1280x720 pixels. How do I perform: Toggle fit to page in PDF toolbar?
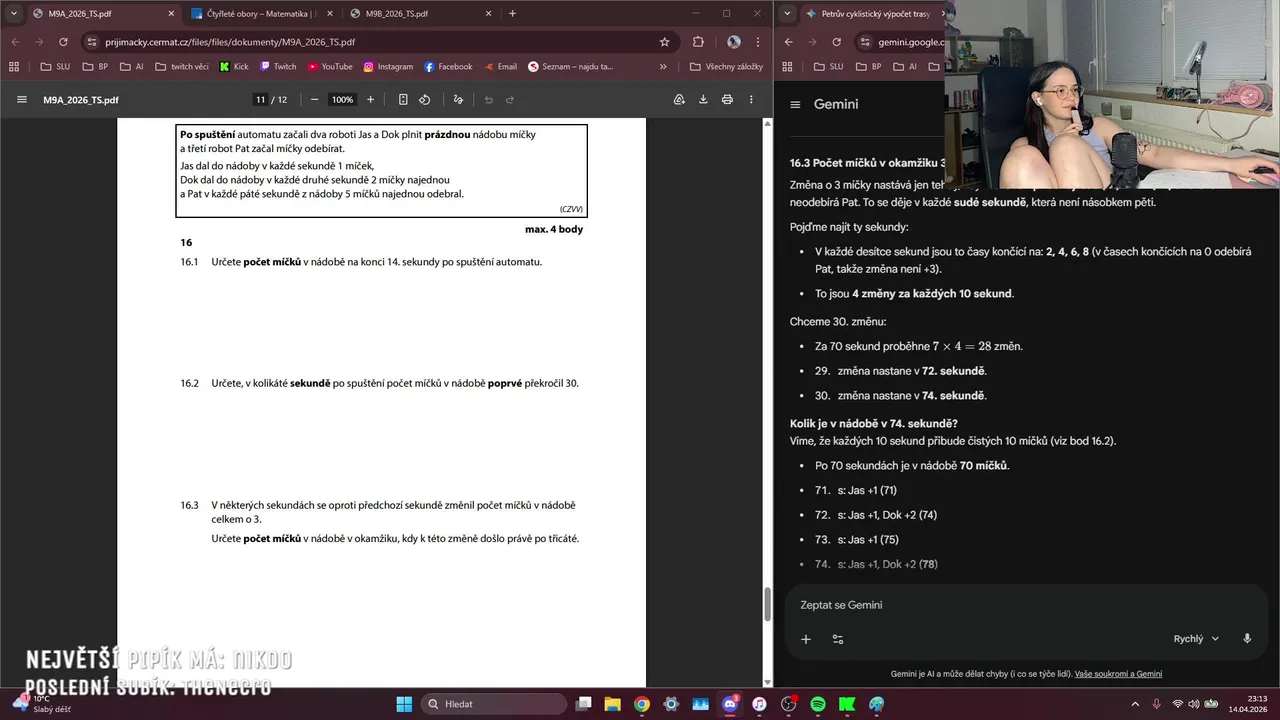pos(403,100)
